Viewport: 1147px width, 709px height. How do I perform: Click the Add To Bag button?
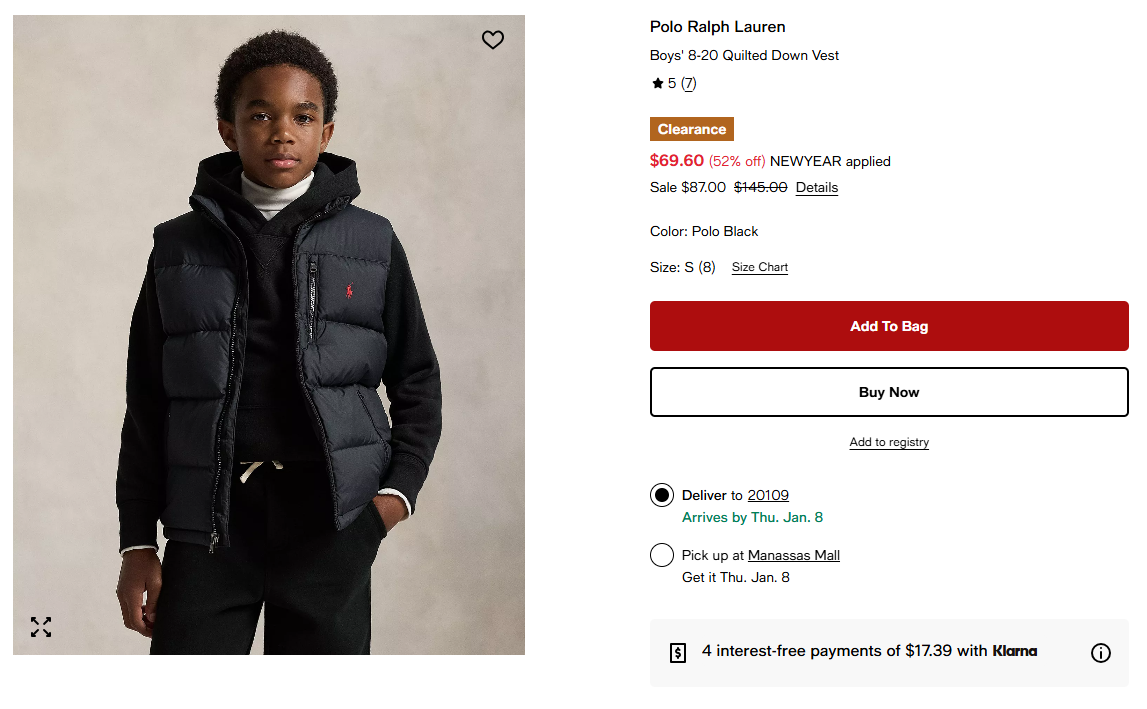point(888,326)
